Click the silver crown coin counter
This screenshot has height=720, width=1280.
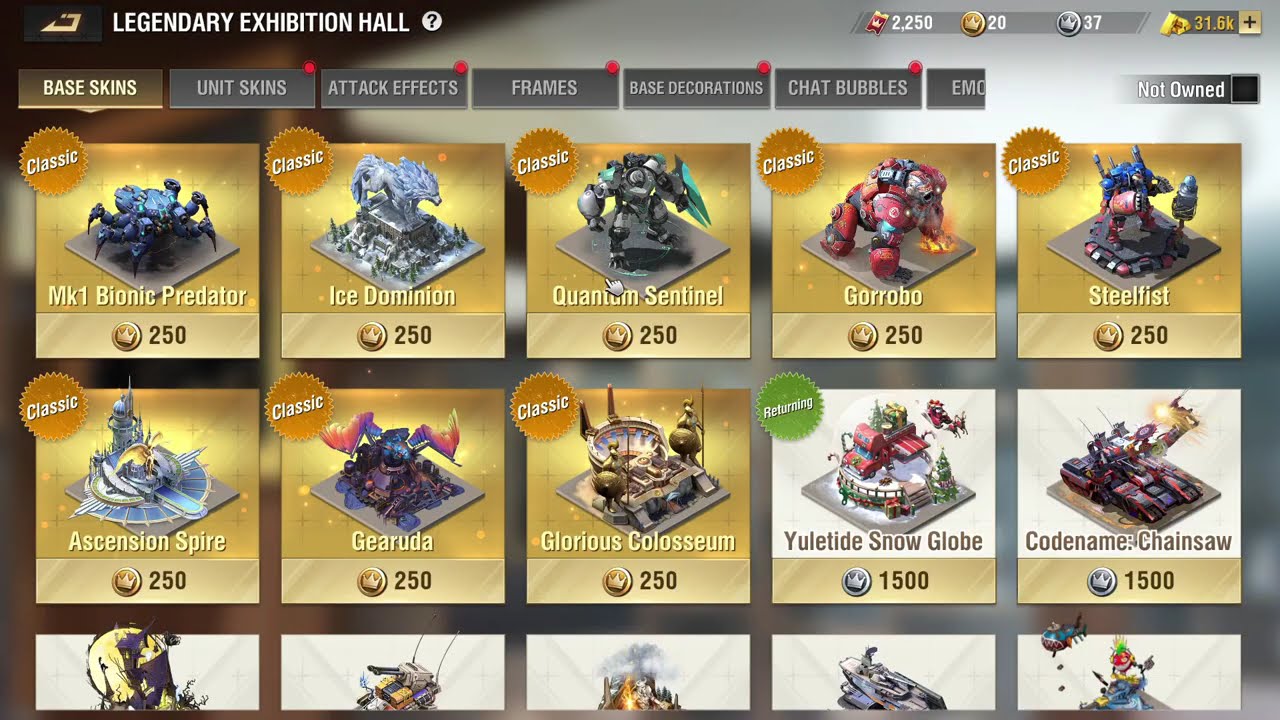1080,23
